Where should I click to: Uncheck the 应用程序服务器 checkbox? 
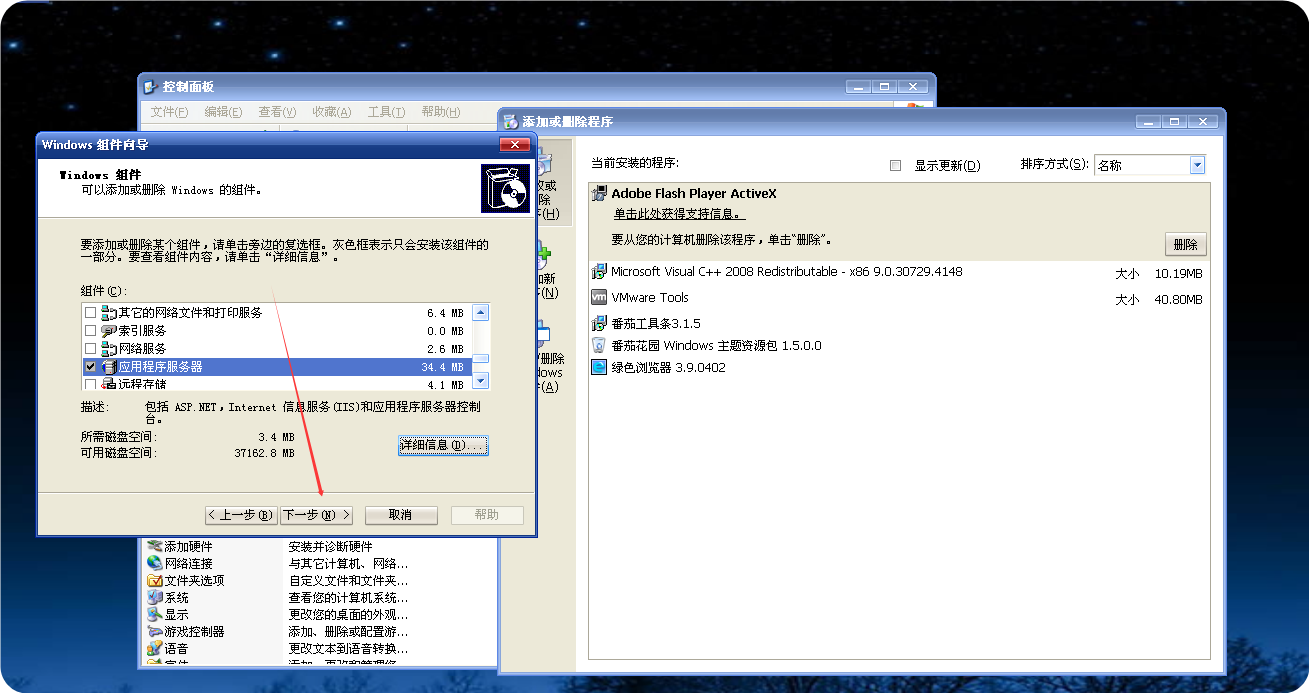click(x=91, y=367)
